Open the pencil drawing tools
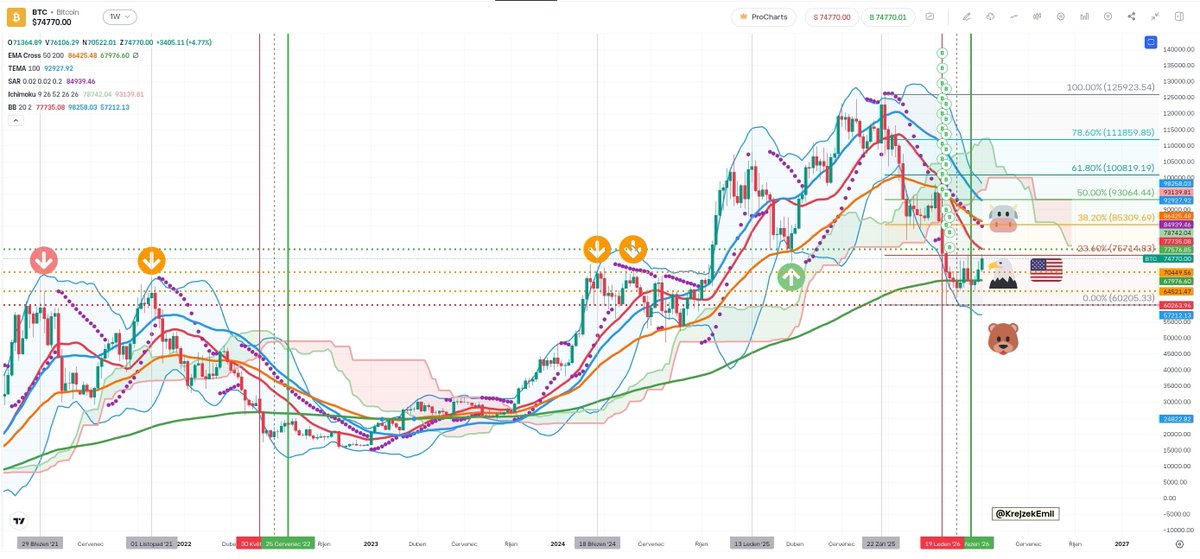 [966, 17]
